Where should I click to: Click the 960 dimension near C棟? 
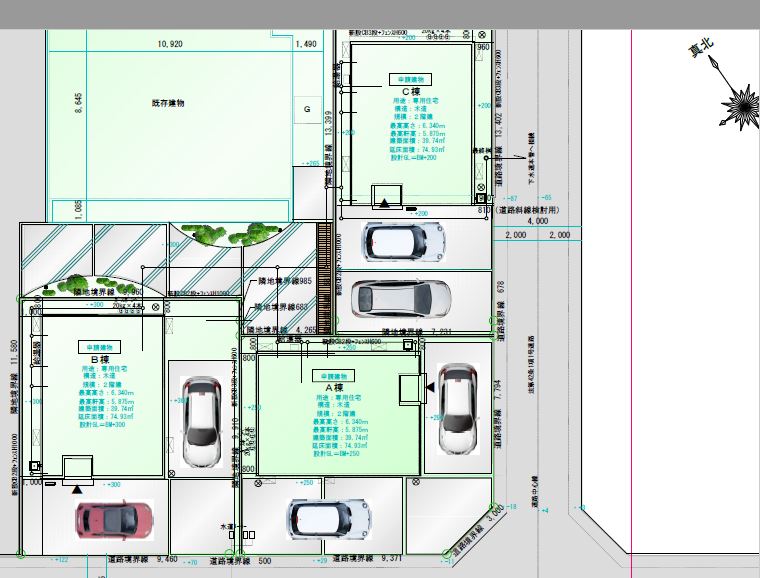click(483, 47)
